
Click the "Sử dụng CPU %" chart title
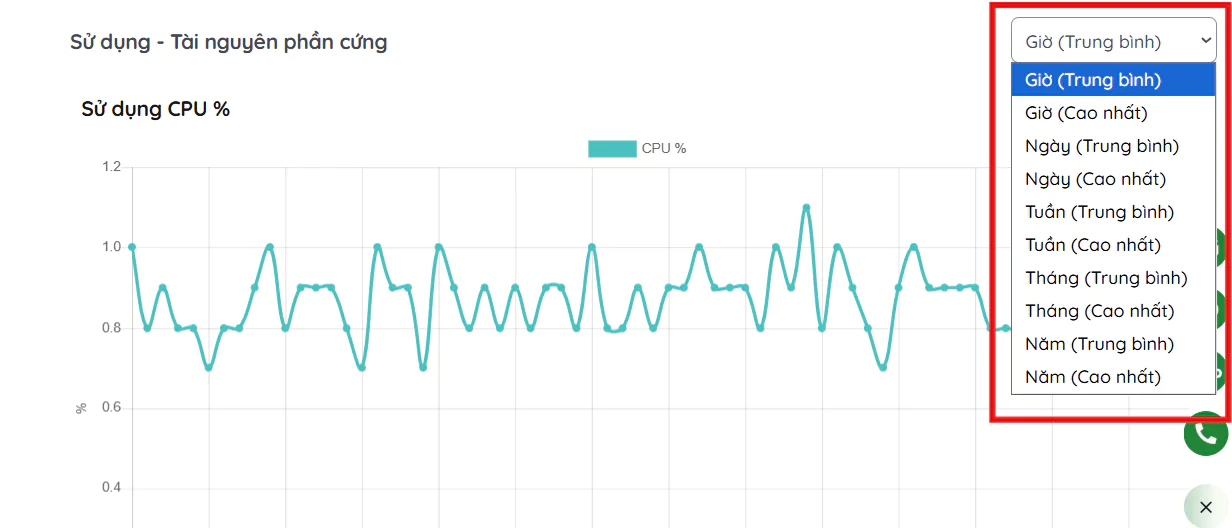tap(156, 109)
